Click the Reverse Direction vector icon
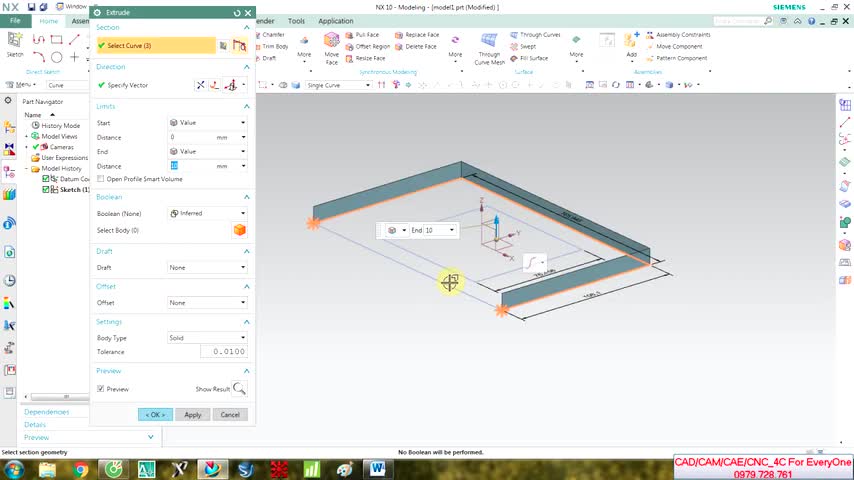The height and width of the screenshot is (480, 854). tap(200, 85)
